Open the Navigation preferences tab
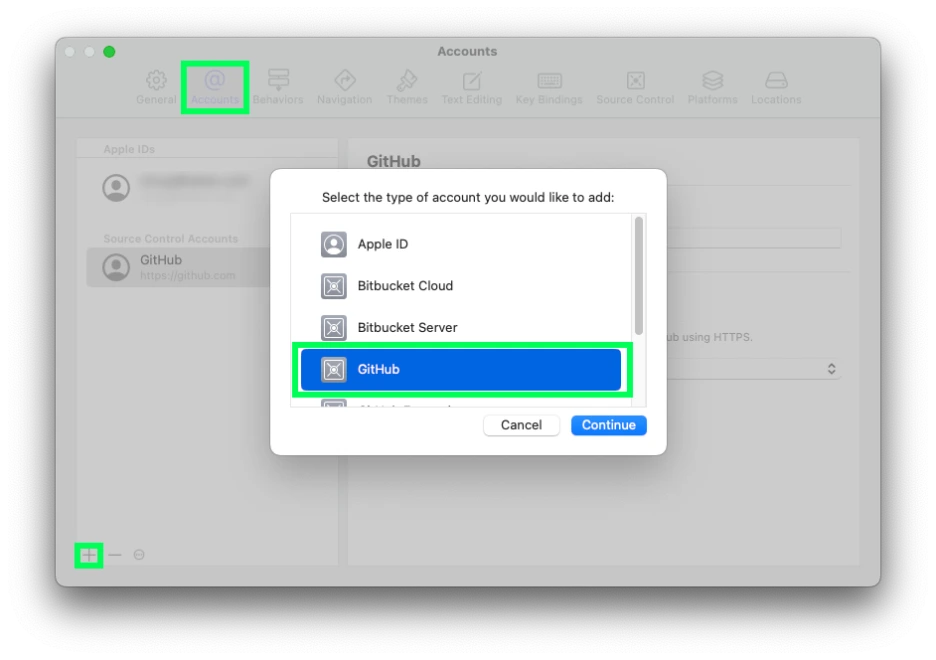 (x=344, y=87)
